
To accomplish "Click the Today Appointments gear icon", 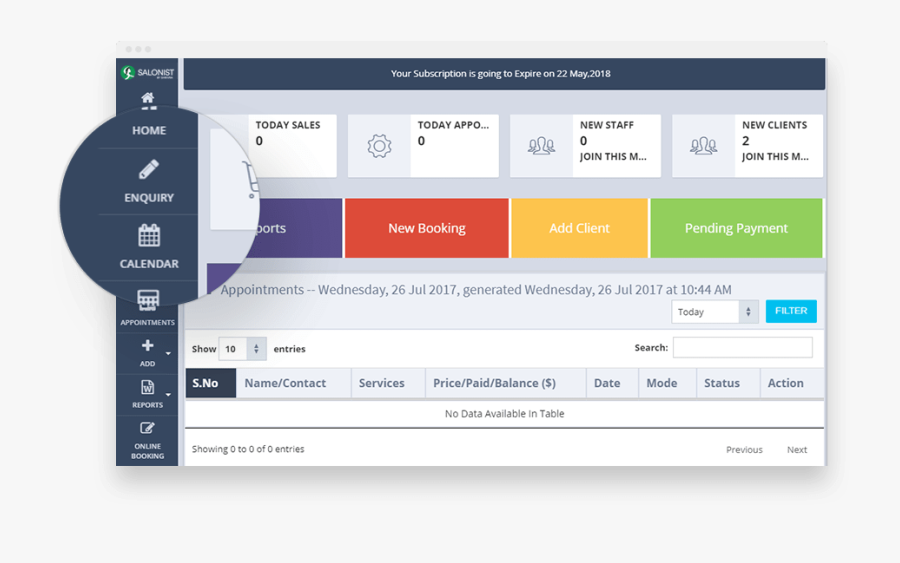I will pyautogui.click(x=379, y=147).
